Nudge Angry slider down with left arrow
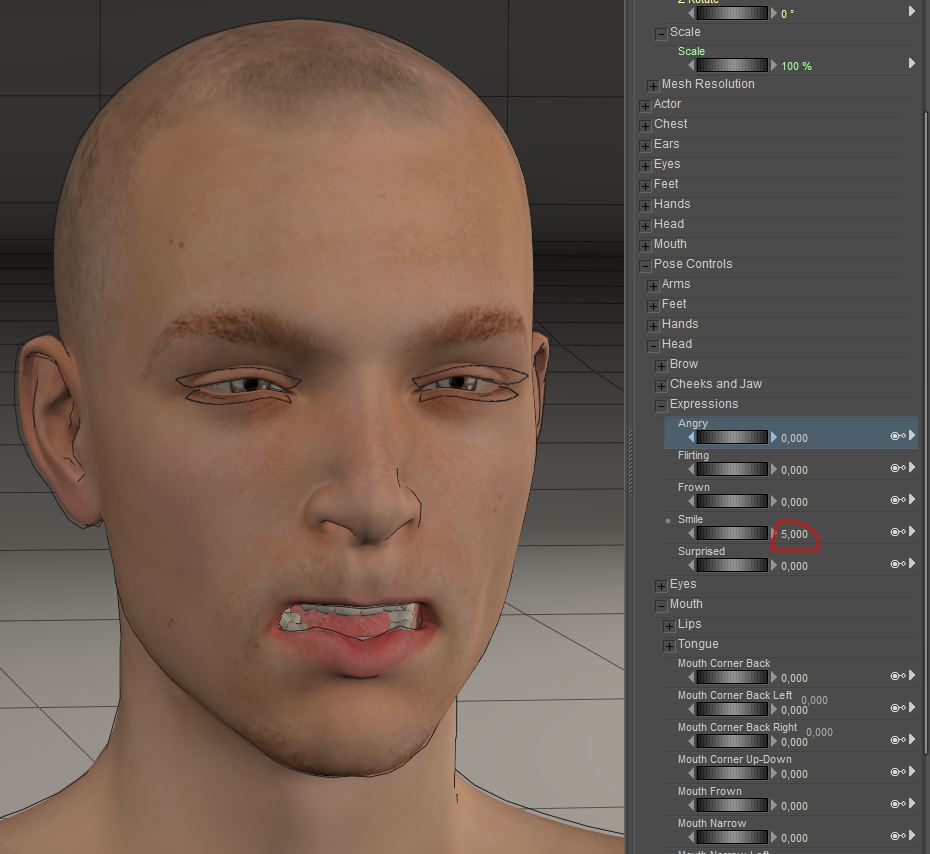The width and height of the screenshot is (930, 854). pyautogui.click(x=691, y=438)
